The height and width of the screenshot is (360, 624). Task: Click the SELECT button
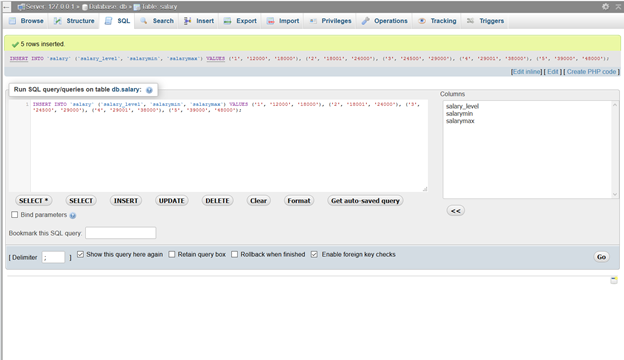[81, 201]
